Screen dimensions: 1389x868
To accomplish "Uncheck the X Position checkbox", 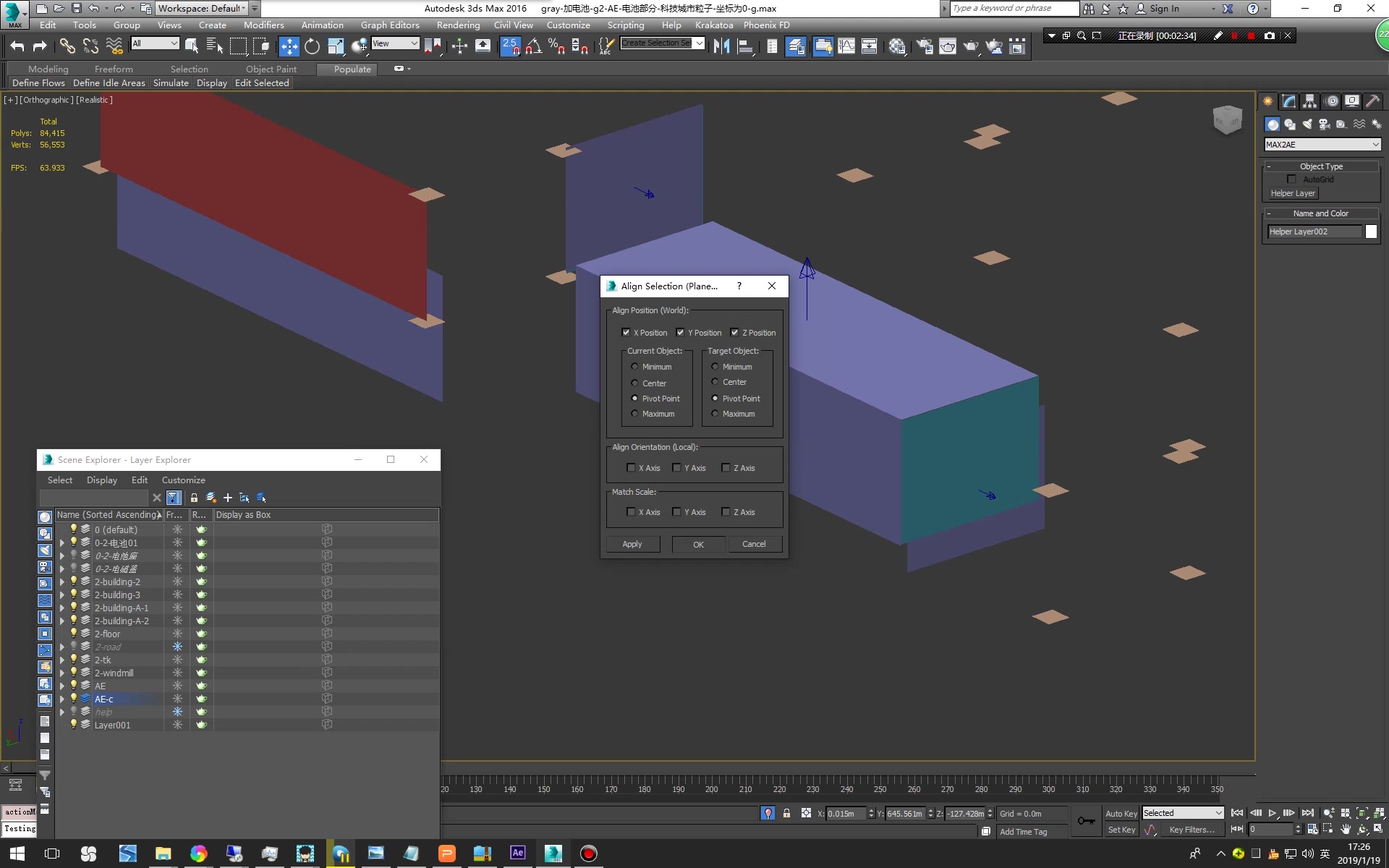I will click(x=626, y=333).
